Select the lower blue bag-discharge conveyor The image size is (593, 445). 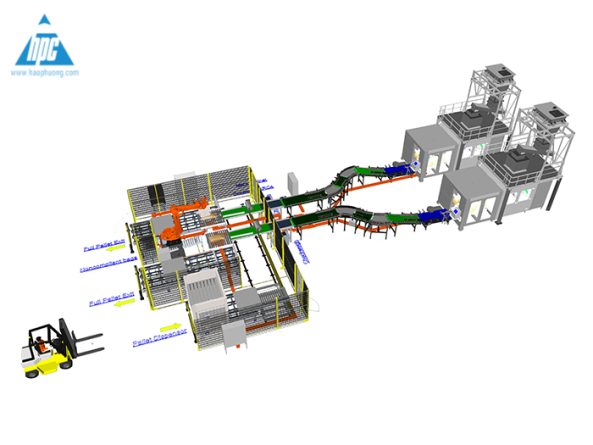tap(435, 217)
